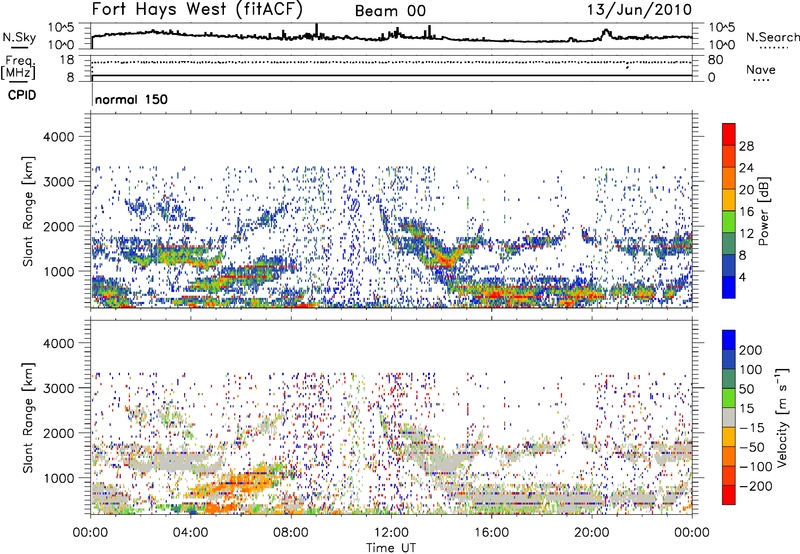The width and height of the screenshot is (800, 554).
Task: Click the '-50' label on Velocity colorbar
Action: pyautogui.click(x=752, y=447)
